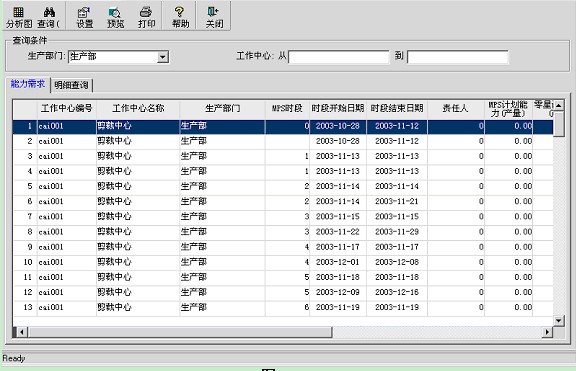
Task: Click start date 2003-11-17 in row 9
Action: (338, 247)
